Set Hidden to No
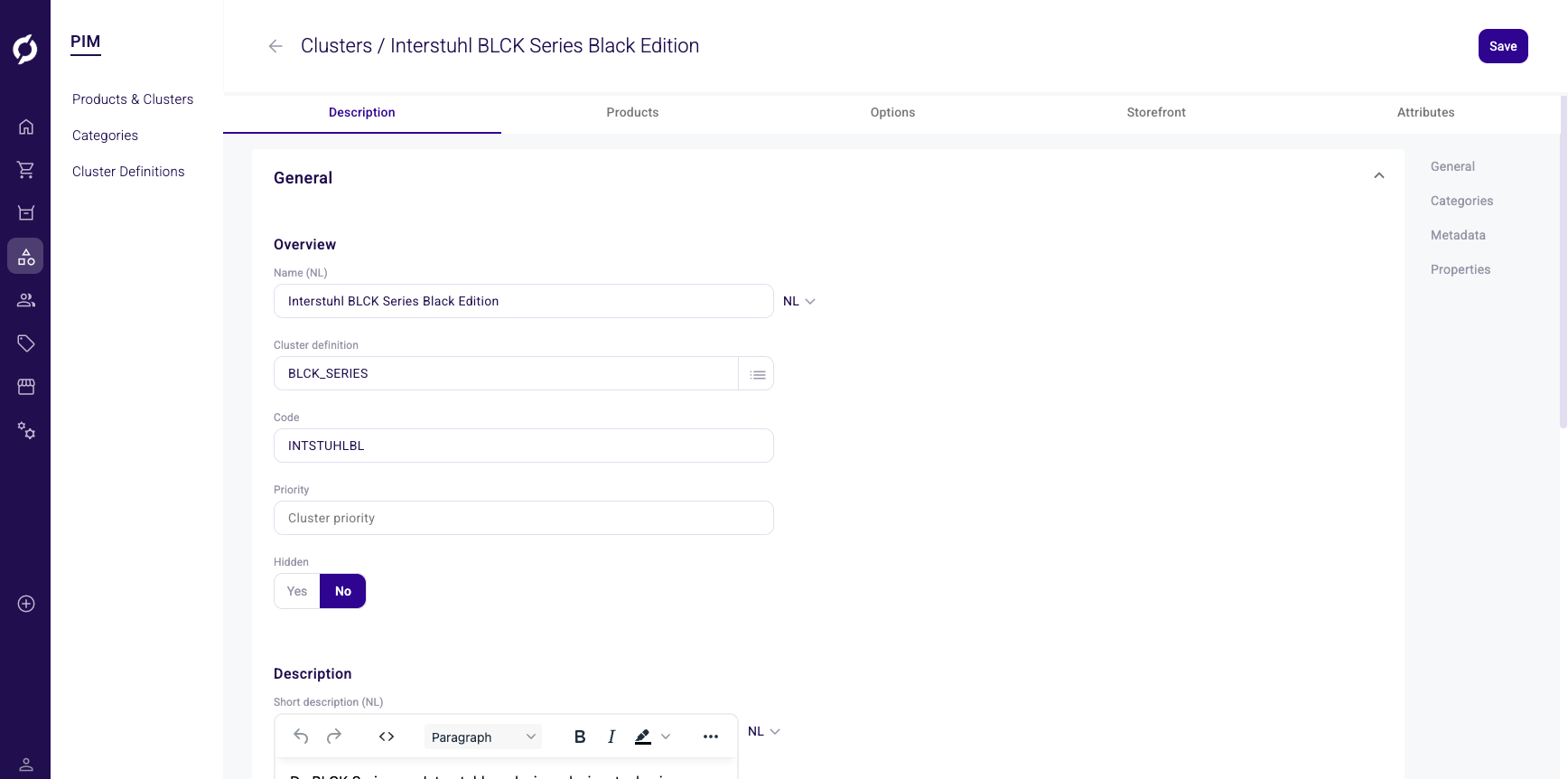This screenshot has width=1568, height=779. pos(343,591)
